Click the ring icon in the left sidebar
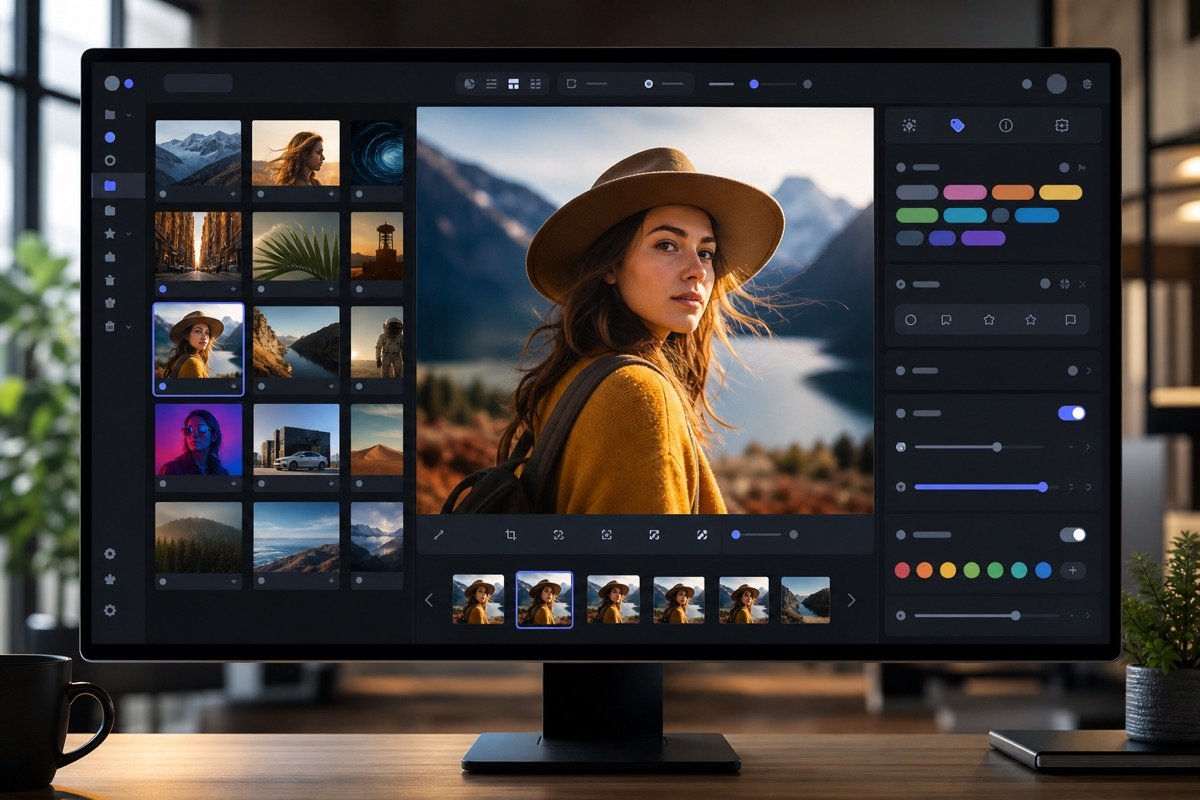The height and width of the screenshot is (800, 1200). click(110, 160)
